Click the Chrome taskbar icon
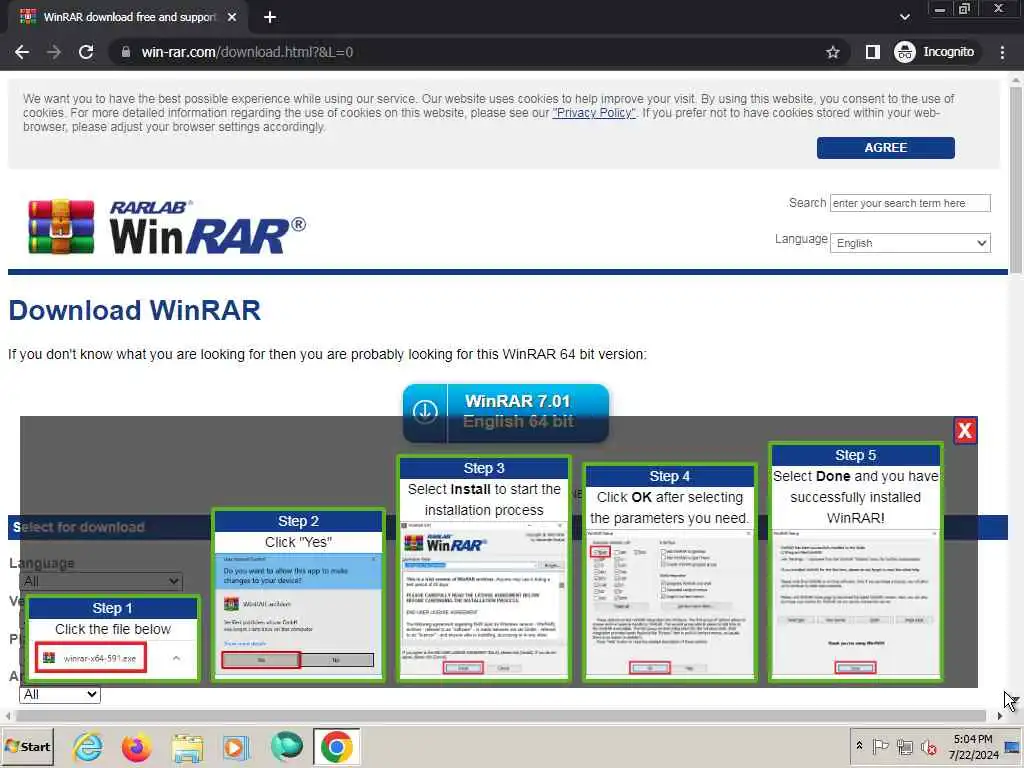1024x768 pixels. [x=336, y=747]
